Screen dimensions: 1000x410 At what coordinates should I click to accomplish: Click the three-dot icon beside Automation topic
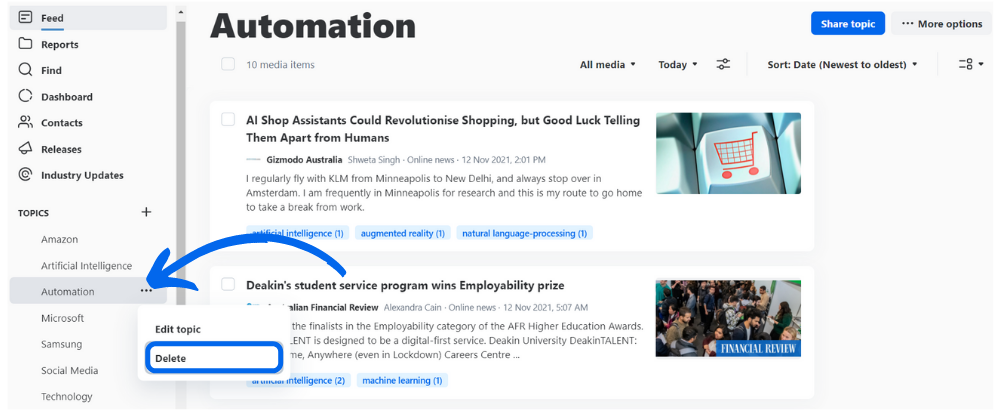point(146,291)
